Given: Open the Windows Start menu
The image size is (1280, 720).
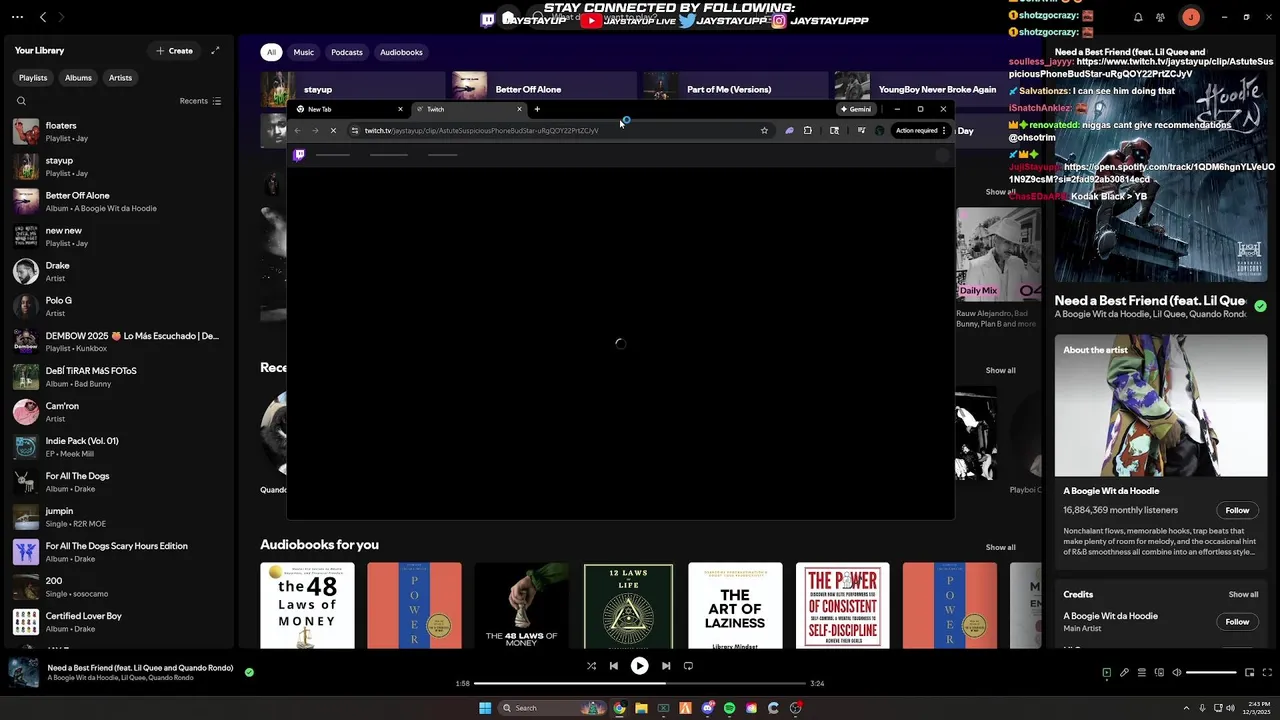Looking at the screenshot, I should click(485, 708).
